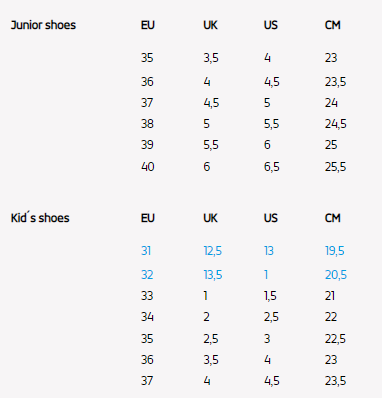Click Kid's EU size 33 cell

147,296
